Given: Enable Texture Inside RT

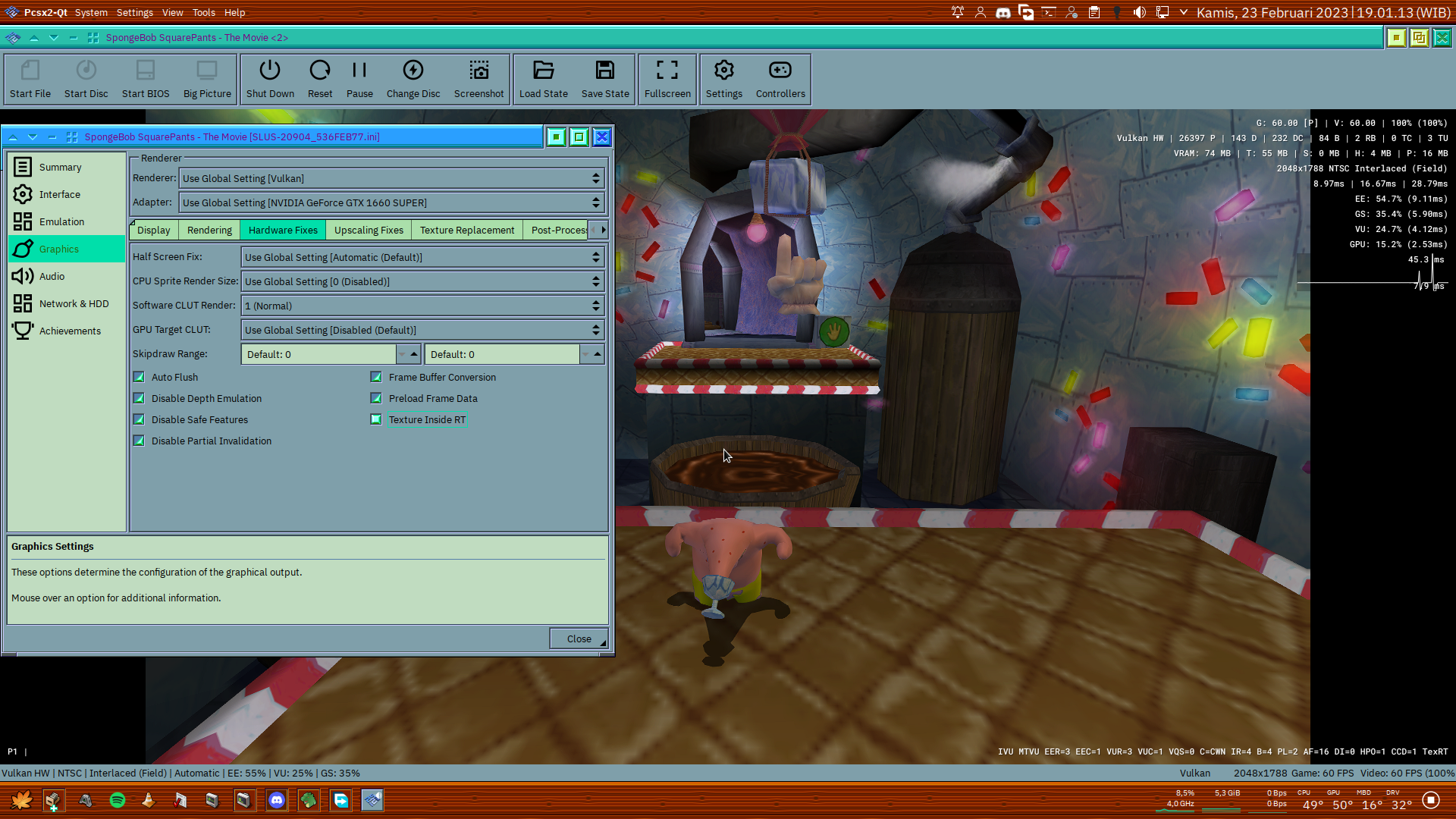Looking at the screenshot, I should tap(376, 419).
